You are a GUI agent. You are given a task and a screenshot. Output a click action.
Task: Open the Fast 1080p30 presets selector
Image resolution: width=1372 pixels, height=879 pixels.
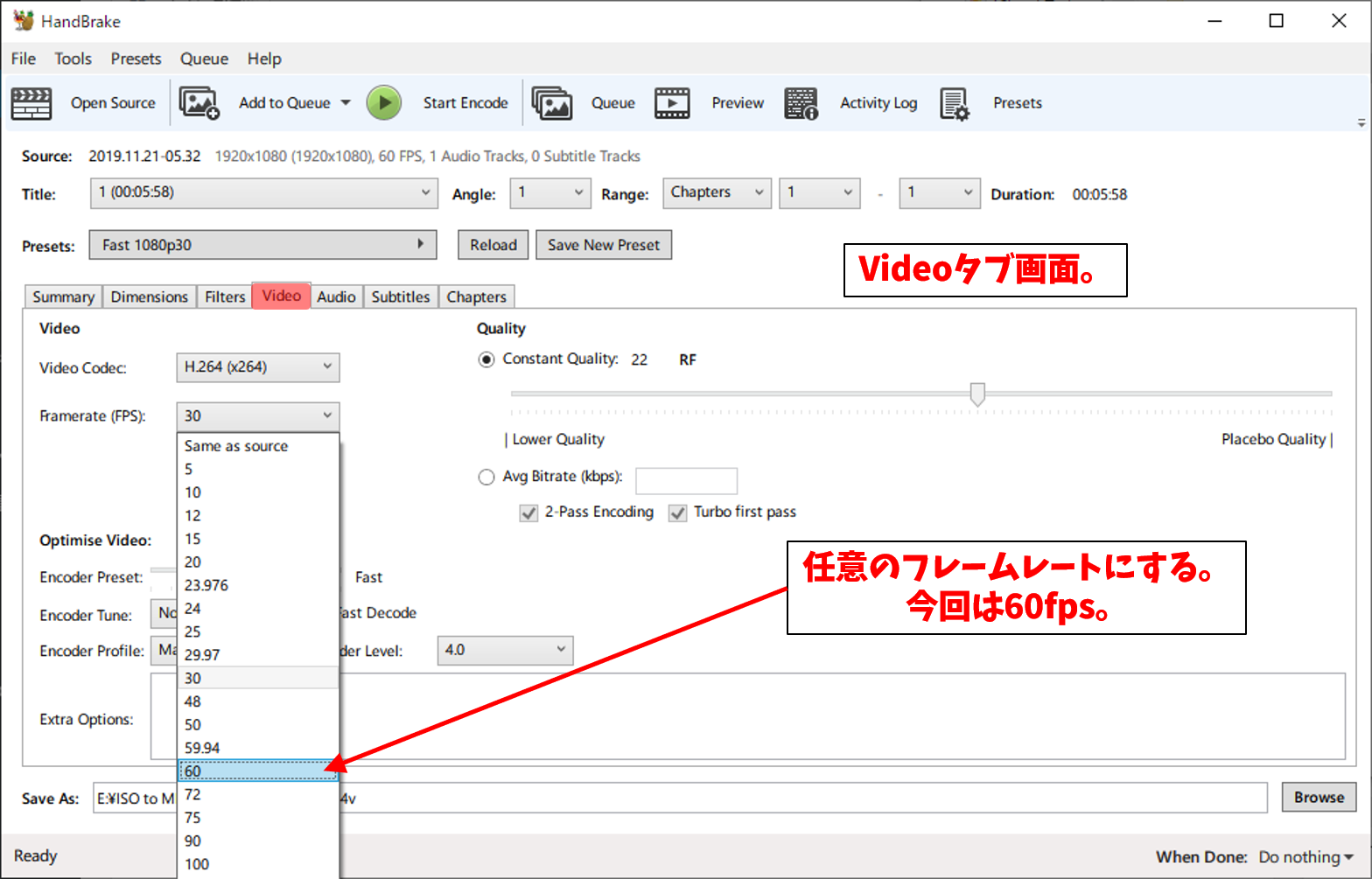click(262, 245)
